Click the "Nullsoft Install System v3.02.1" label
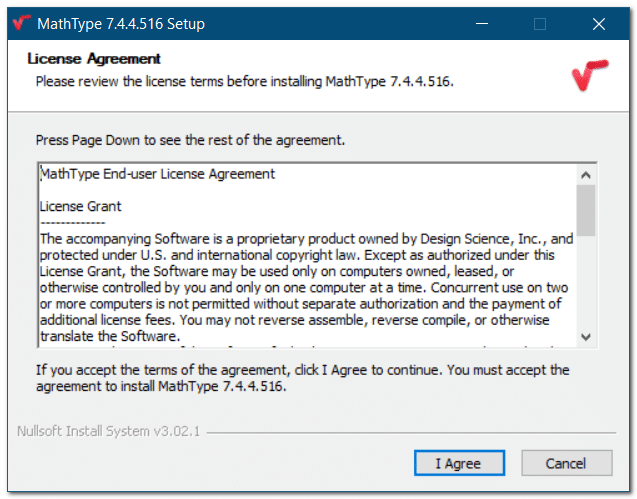The width and height of the screenshot is (637, 499). [109, 433]
